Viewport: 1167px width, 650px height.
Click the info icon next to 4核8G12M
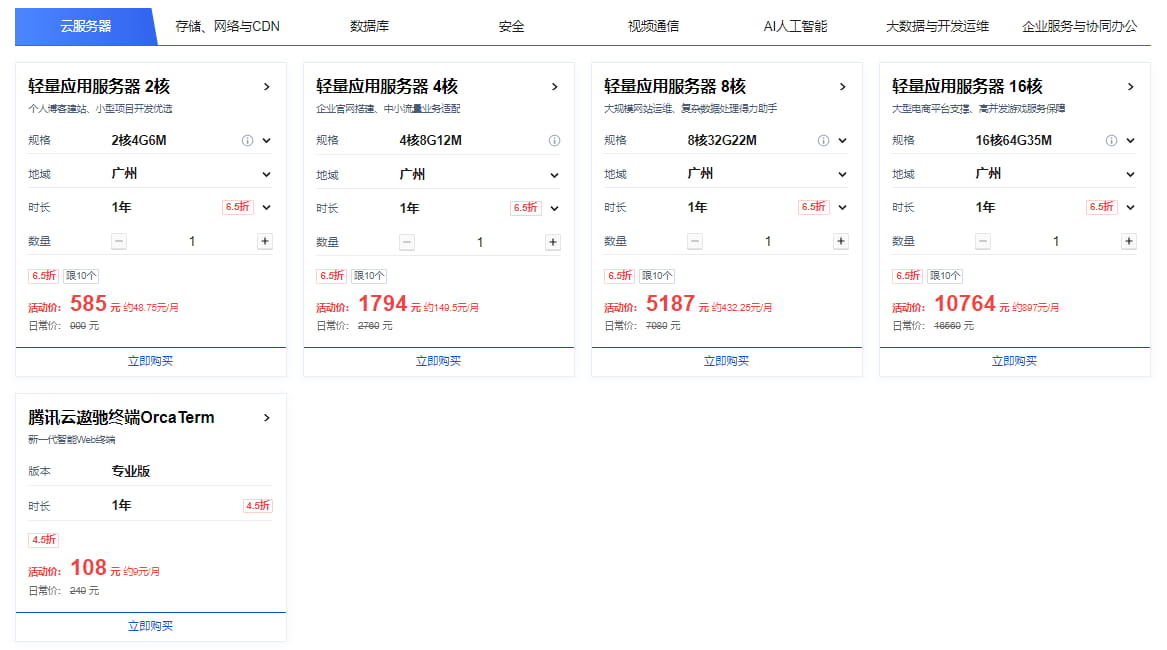[x=555, y=139]
